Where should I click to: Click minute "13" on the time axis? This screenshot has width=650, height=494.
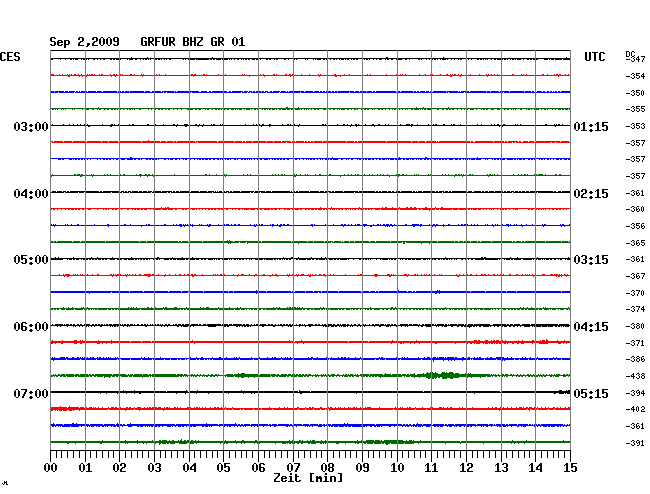(501, 468)
